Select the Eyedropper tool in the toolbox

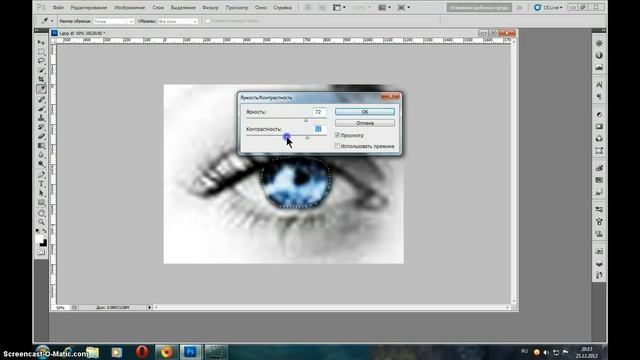pyautogui.click(x=41, y=89)
